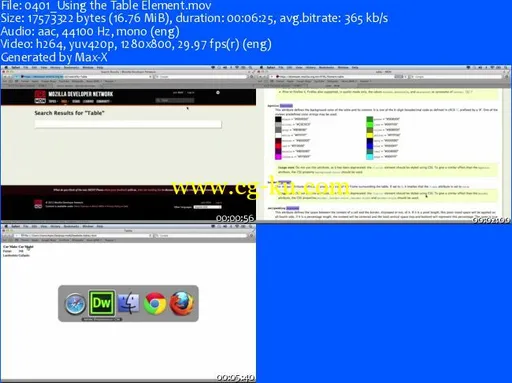Select Finder in the app switcher
Screen dimensions: 512x383
pos(129,303)
